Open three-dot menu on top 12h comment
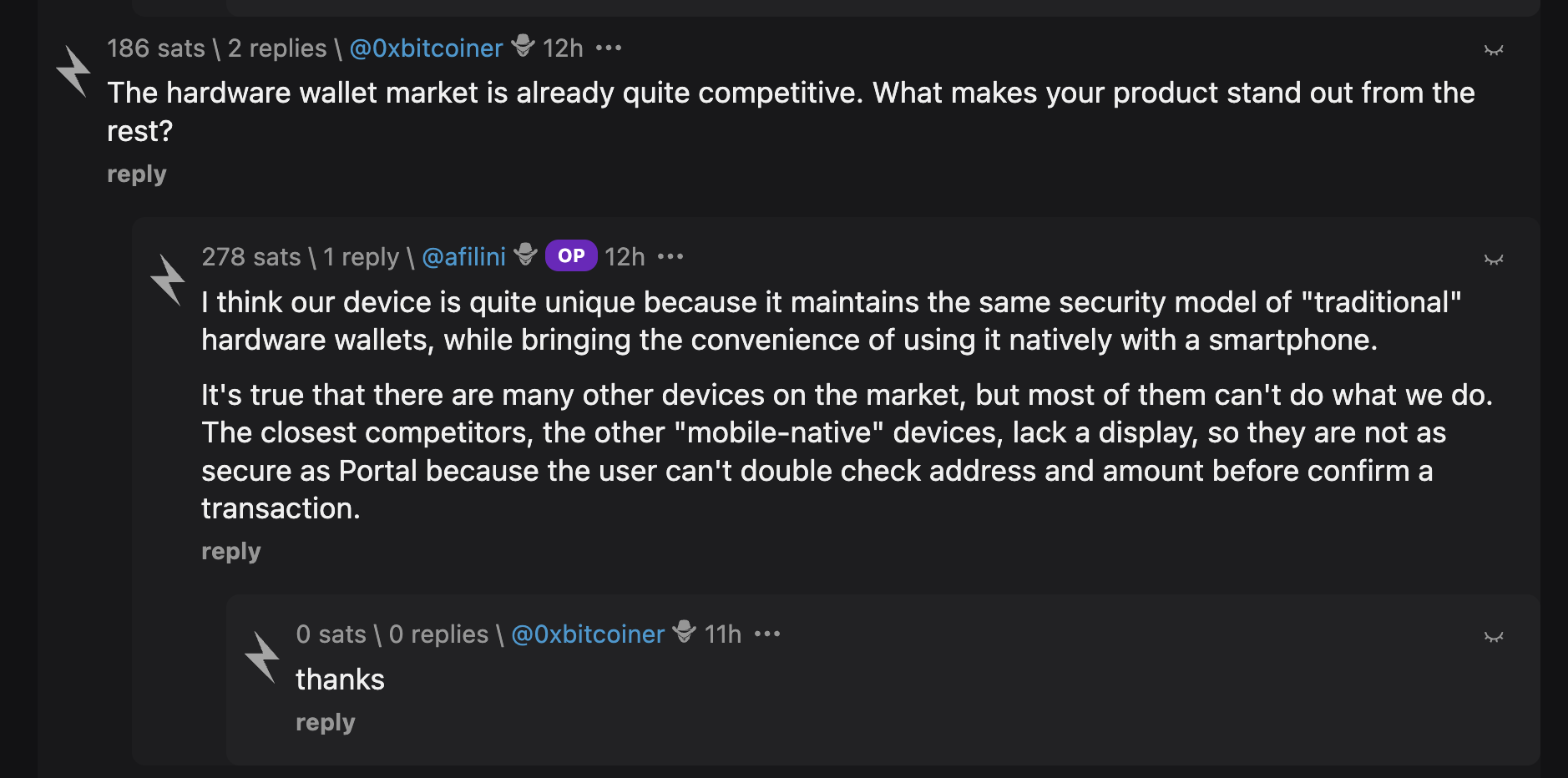This screenshot has height=778, width=1568. pos(609,48)
